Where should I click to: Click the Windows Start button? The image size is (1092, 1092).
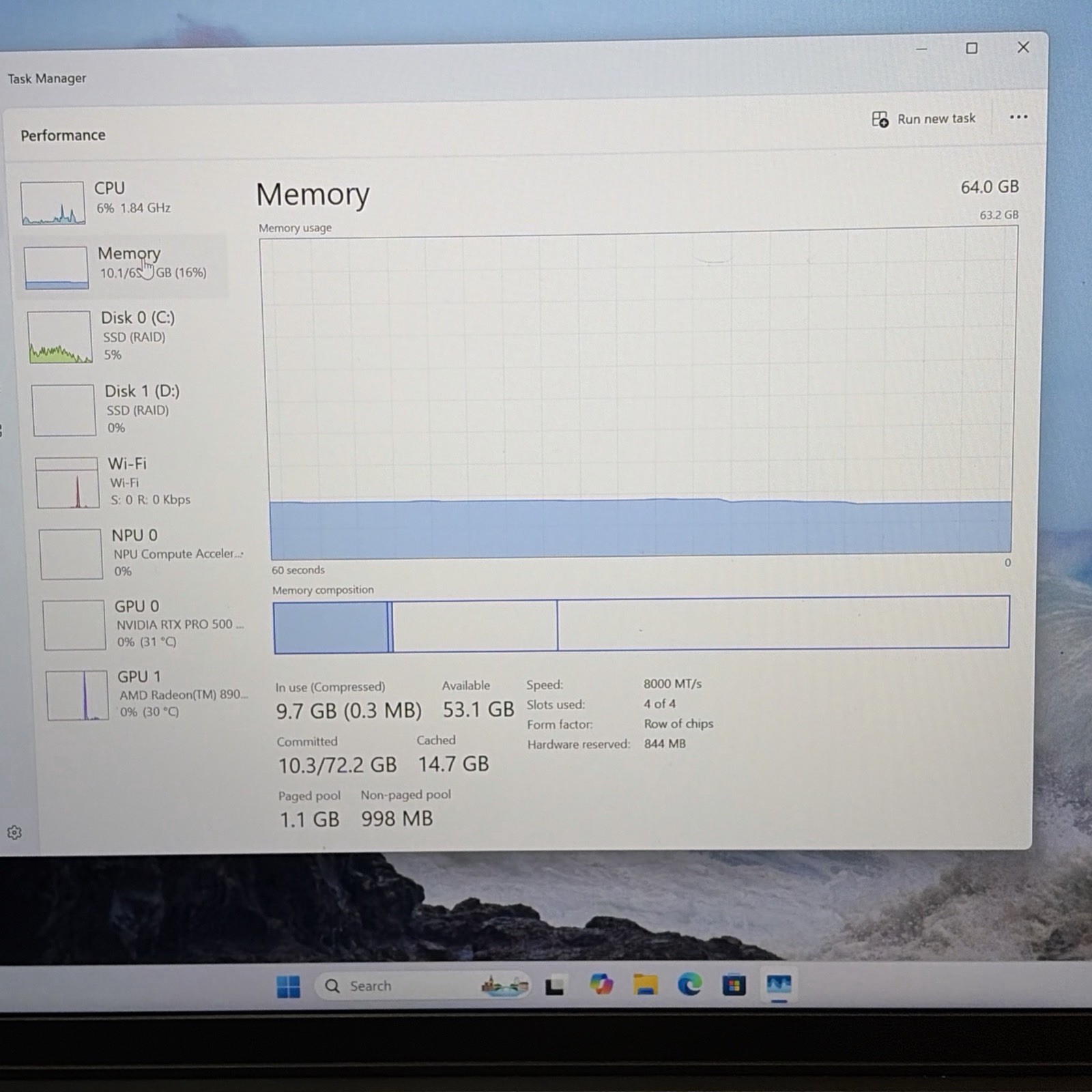[288, 986]
